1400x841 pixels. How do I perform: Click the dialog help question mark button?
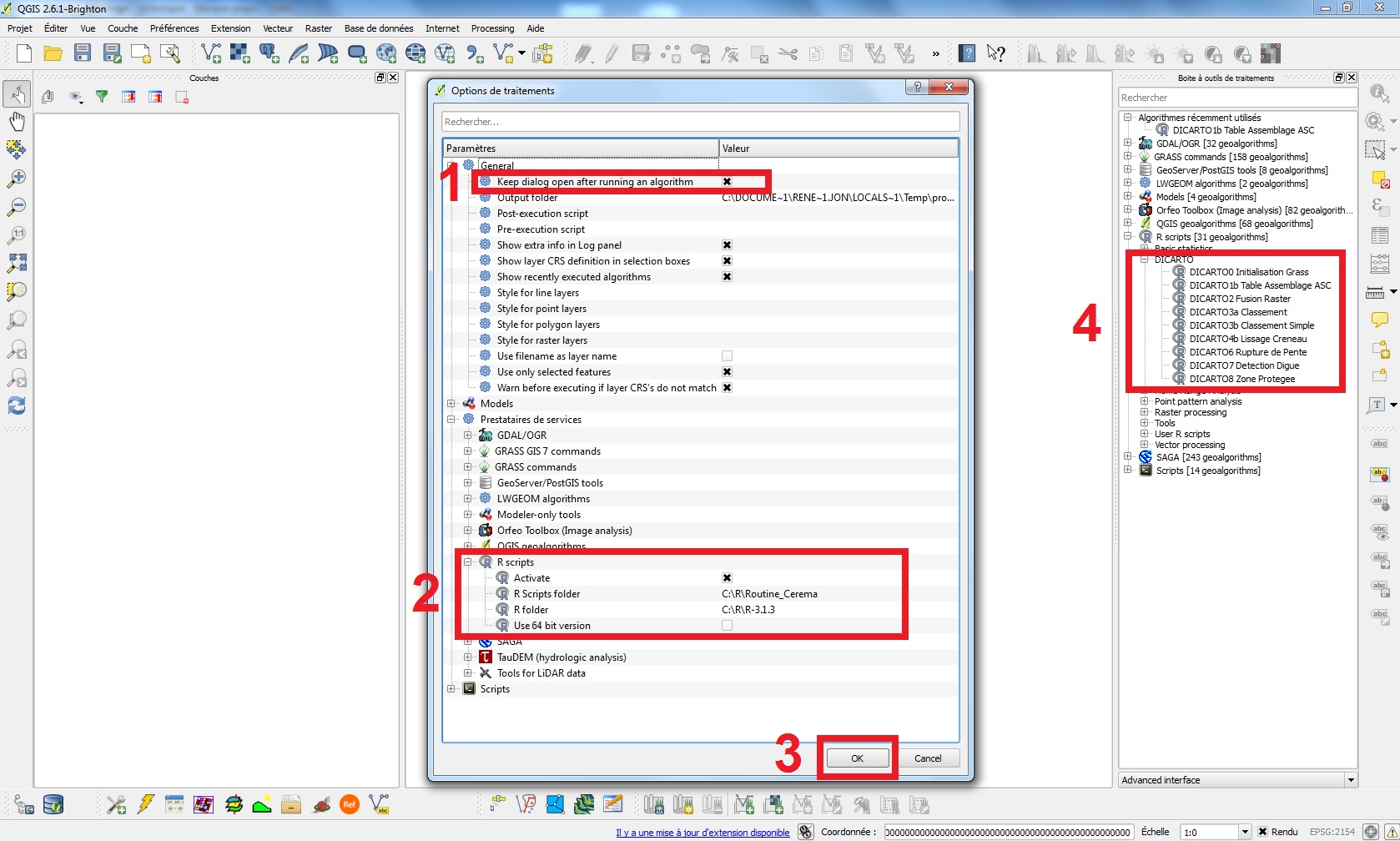pos(917,87)
